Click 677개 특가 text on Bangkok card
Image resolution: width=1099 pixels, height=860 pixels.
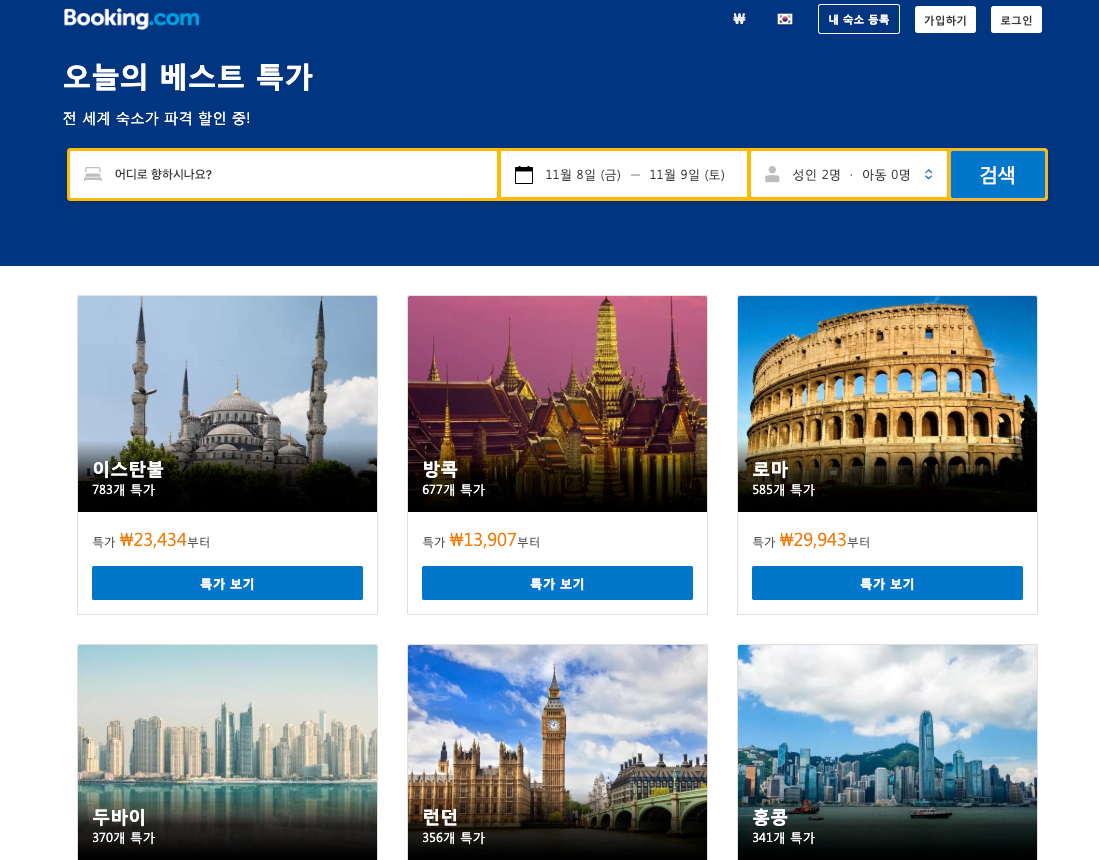tap(453, 490)
